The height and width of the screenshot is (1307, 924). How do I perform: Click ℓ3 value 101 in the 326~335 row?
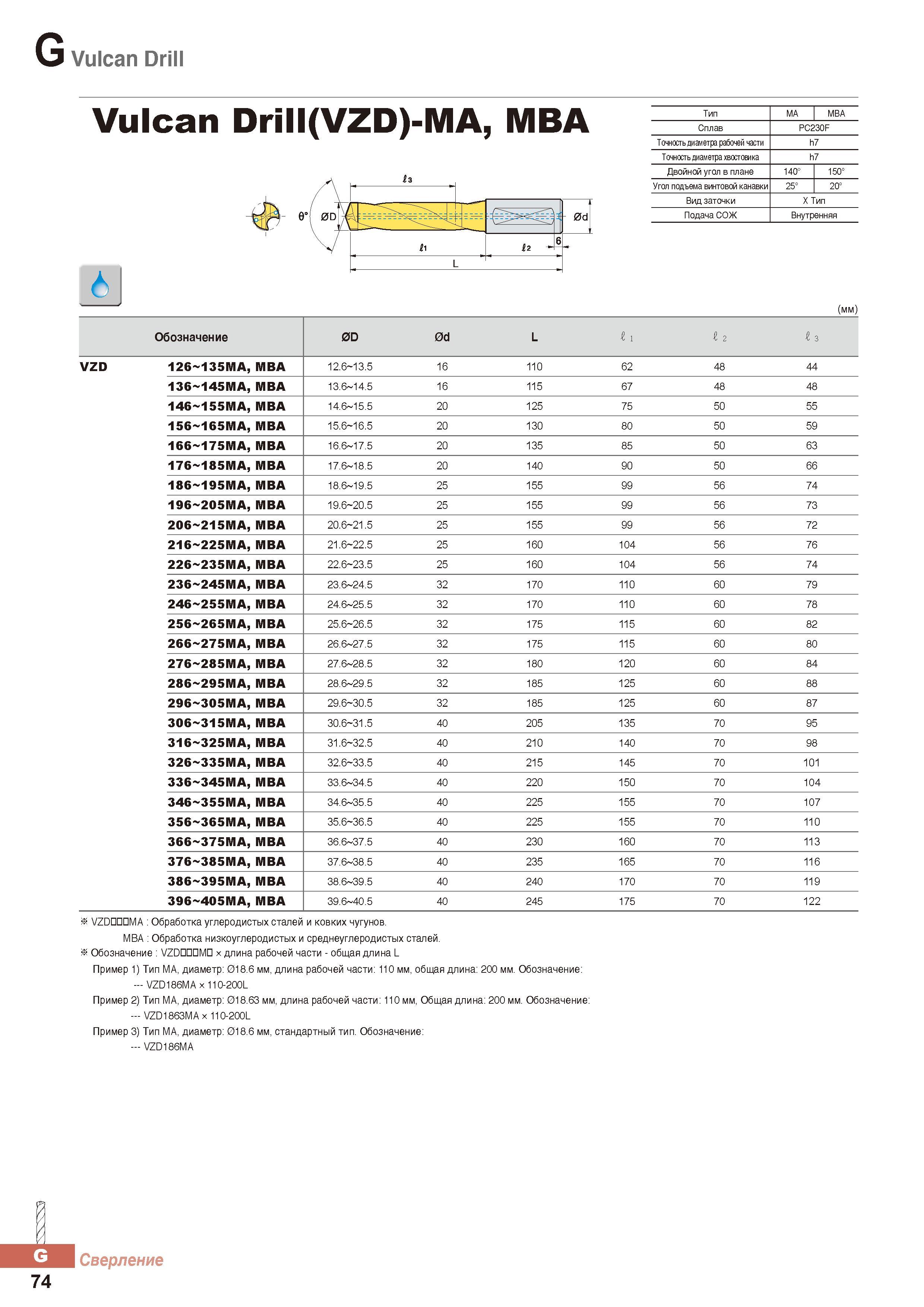click(x=812, y=763)
